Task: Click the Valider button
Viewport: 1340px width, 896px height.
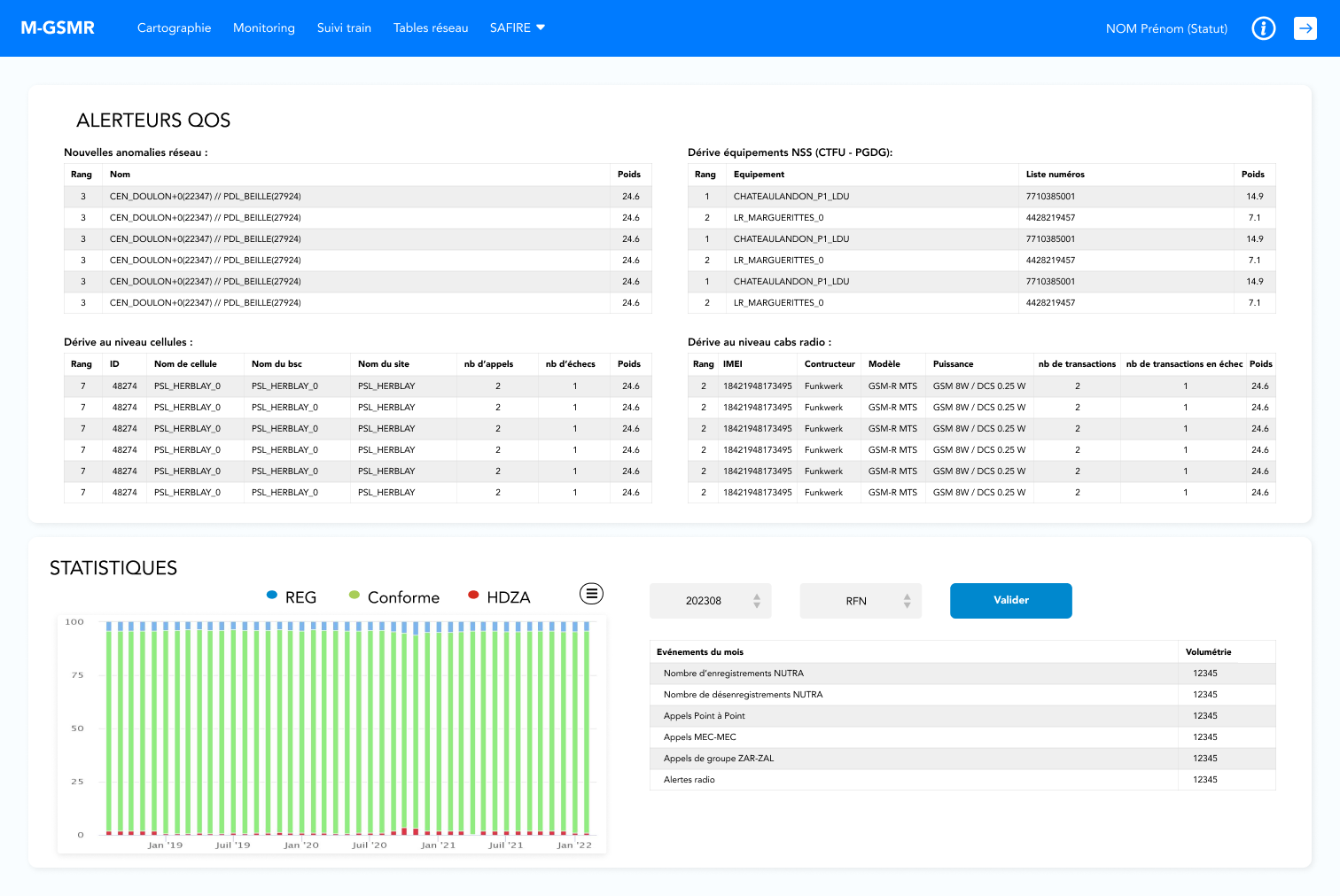Action: click(1010, 601)
